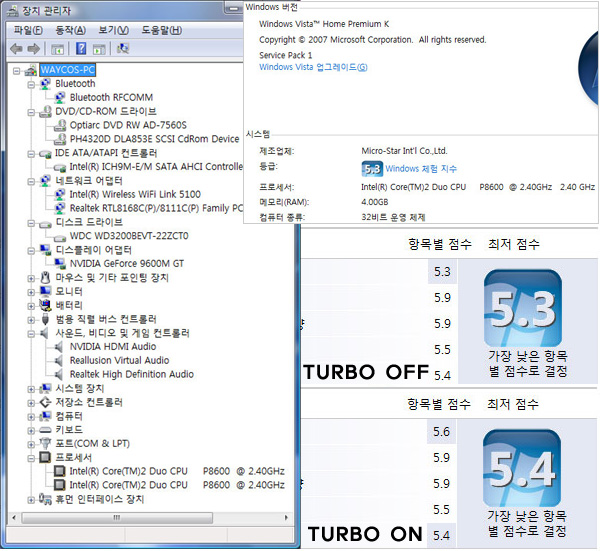Click the Realtek High Definition Audio speaker icon
This screenshot has height=551, width=600.
59,374
